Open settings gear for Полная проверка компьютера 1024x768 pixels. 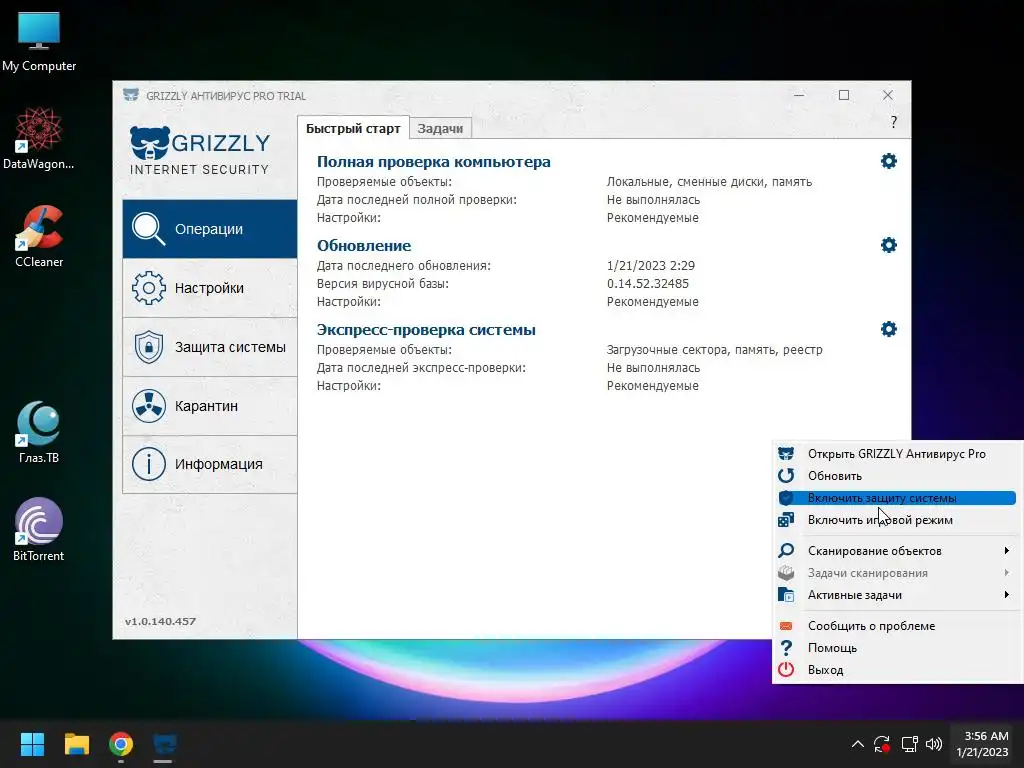[888, 161]
